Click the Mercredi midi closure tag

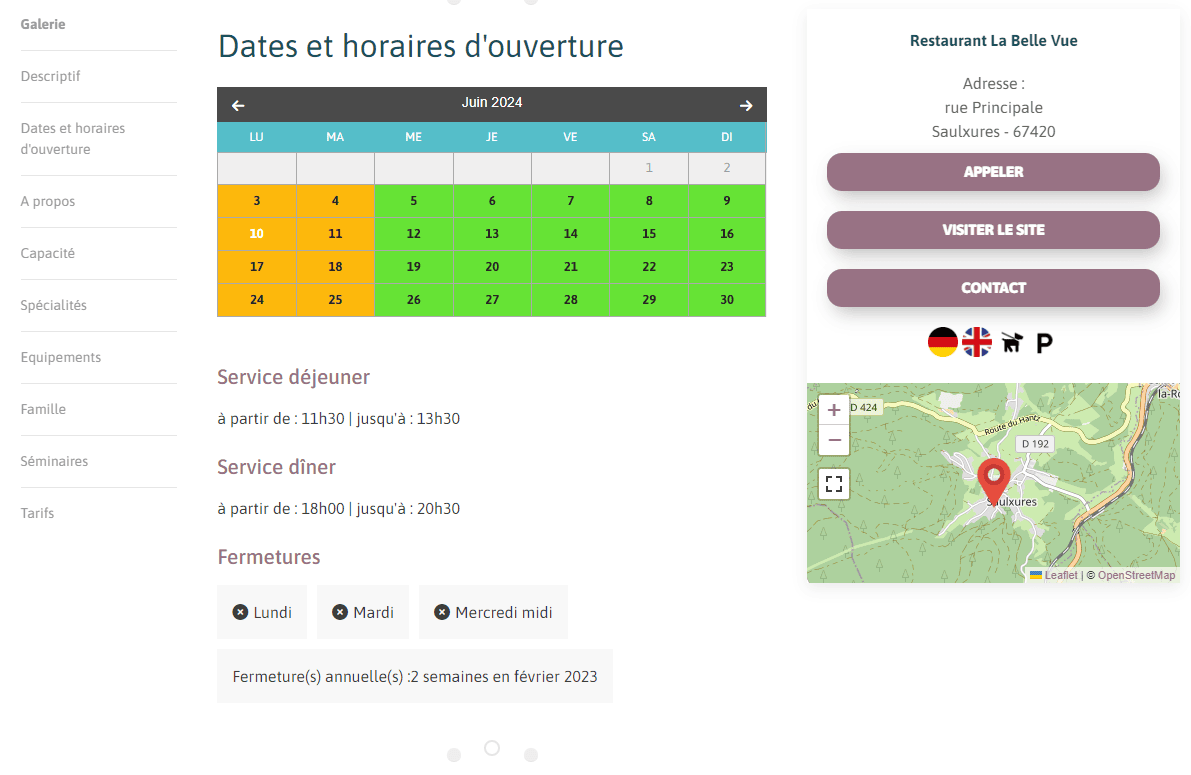(493, 612)
